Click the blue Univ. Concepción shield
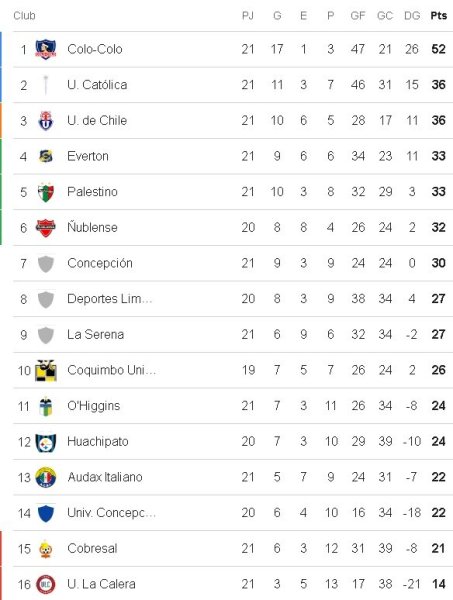 pos(46,513)
